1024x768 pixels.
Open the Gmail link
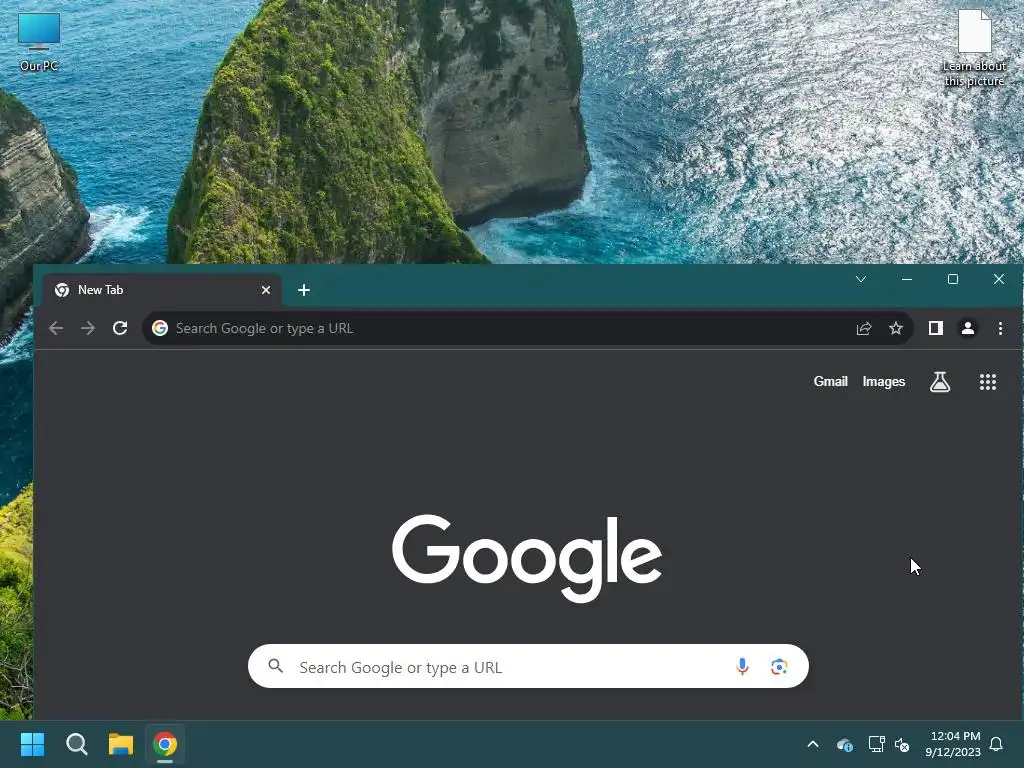click(831, 381)
